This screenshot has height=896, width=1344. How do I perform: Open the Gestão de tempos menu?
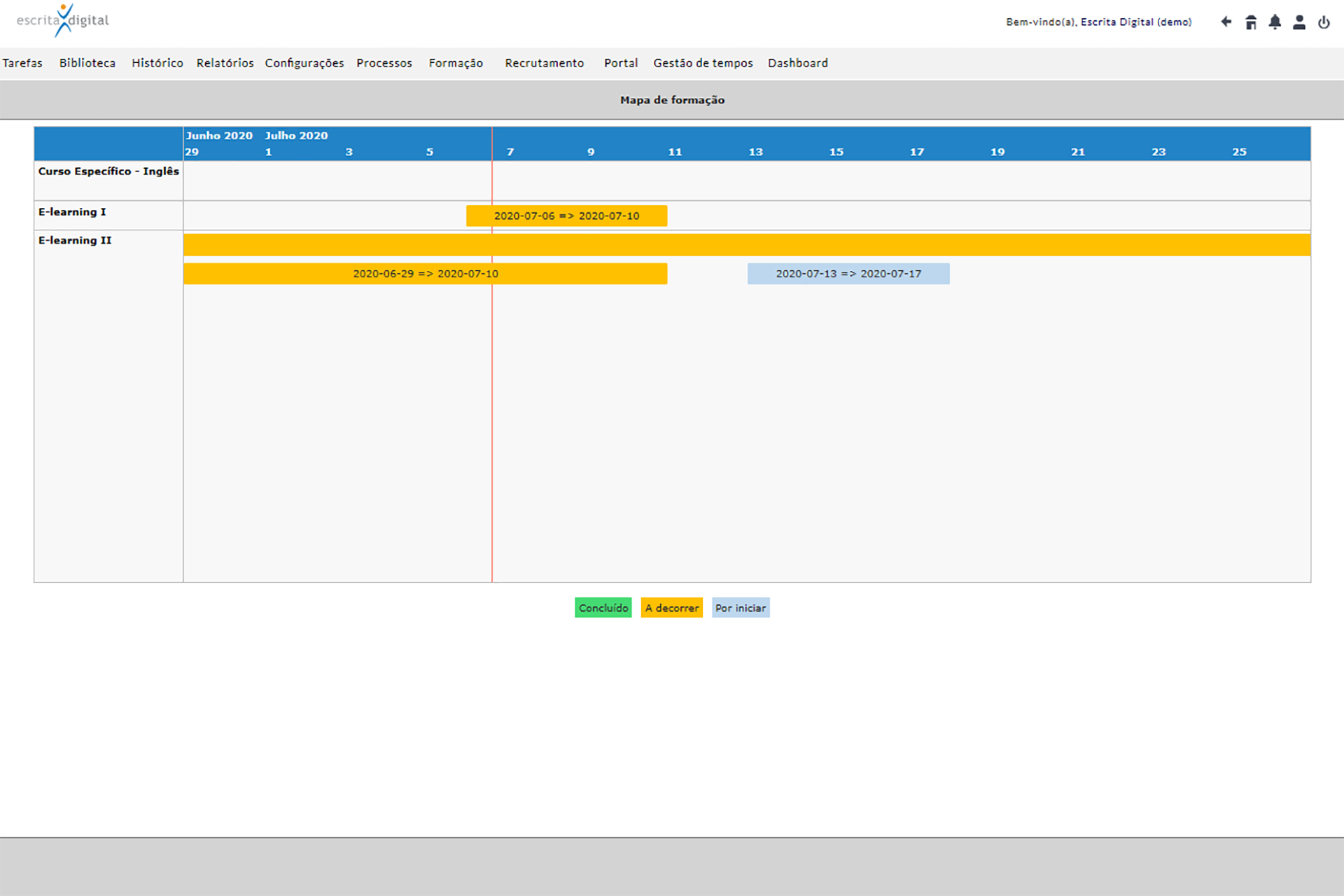tap(703, 63)
